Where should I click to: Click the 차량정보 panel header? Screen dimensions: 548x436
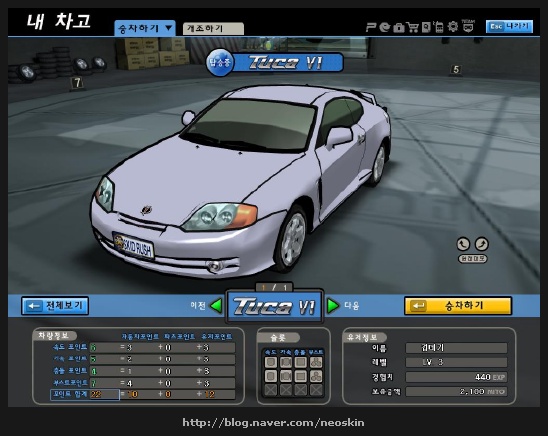point(54,336)
